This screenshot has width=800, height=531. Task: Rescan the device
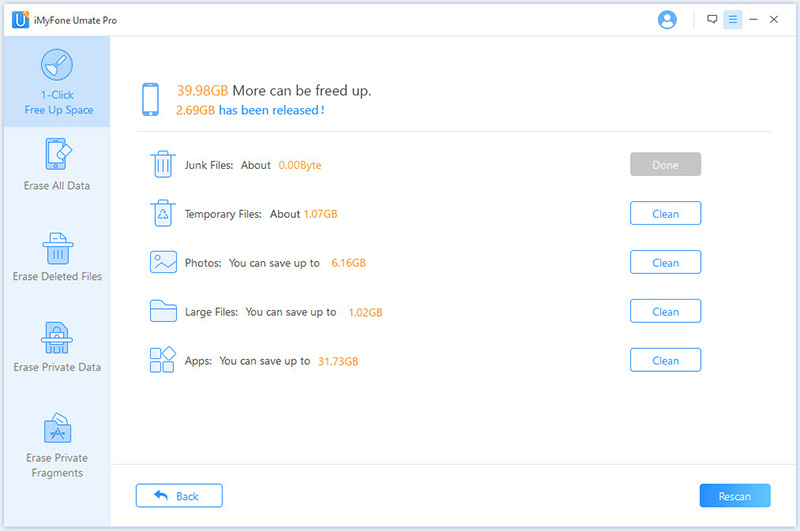coord(735,496)
